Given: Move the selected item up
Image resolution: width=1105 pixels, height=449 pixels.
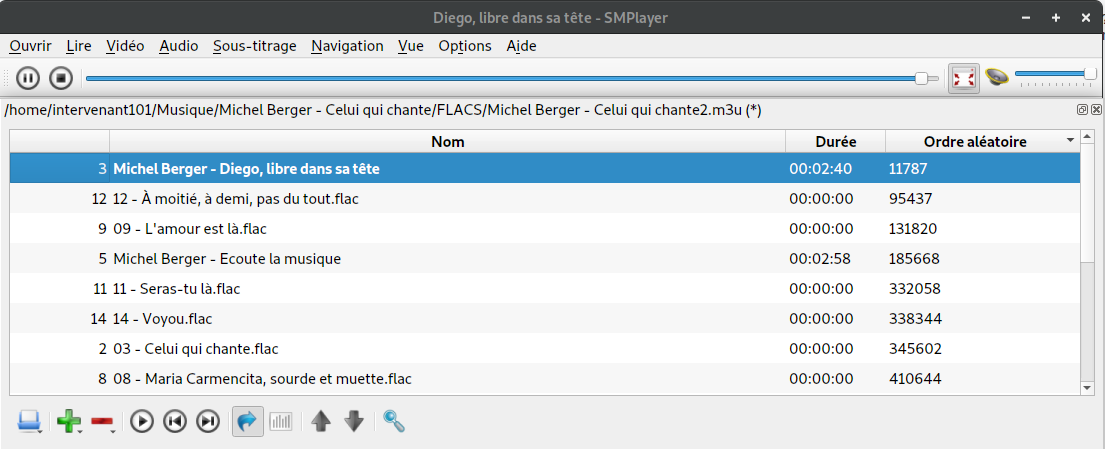Looking at the screenshot, I should click(321, 421).
